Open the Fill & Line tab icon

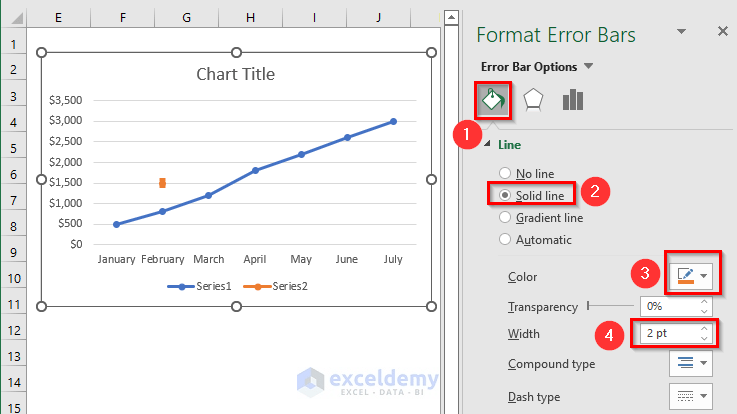click(x=493, y=100)
